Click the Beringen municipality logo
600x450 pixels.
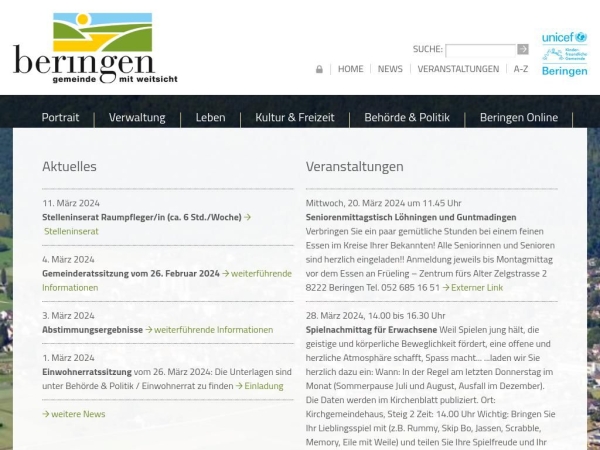tap(95, 48)
